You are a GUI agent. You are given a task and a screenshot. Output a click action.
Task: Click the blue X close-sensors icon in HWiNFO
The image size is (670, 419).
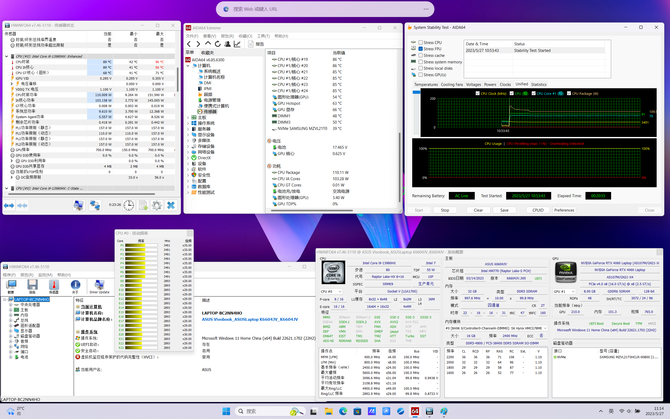pyautogui.click(x=171, y=205)
